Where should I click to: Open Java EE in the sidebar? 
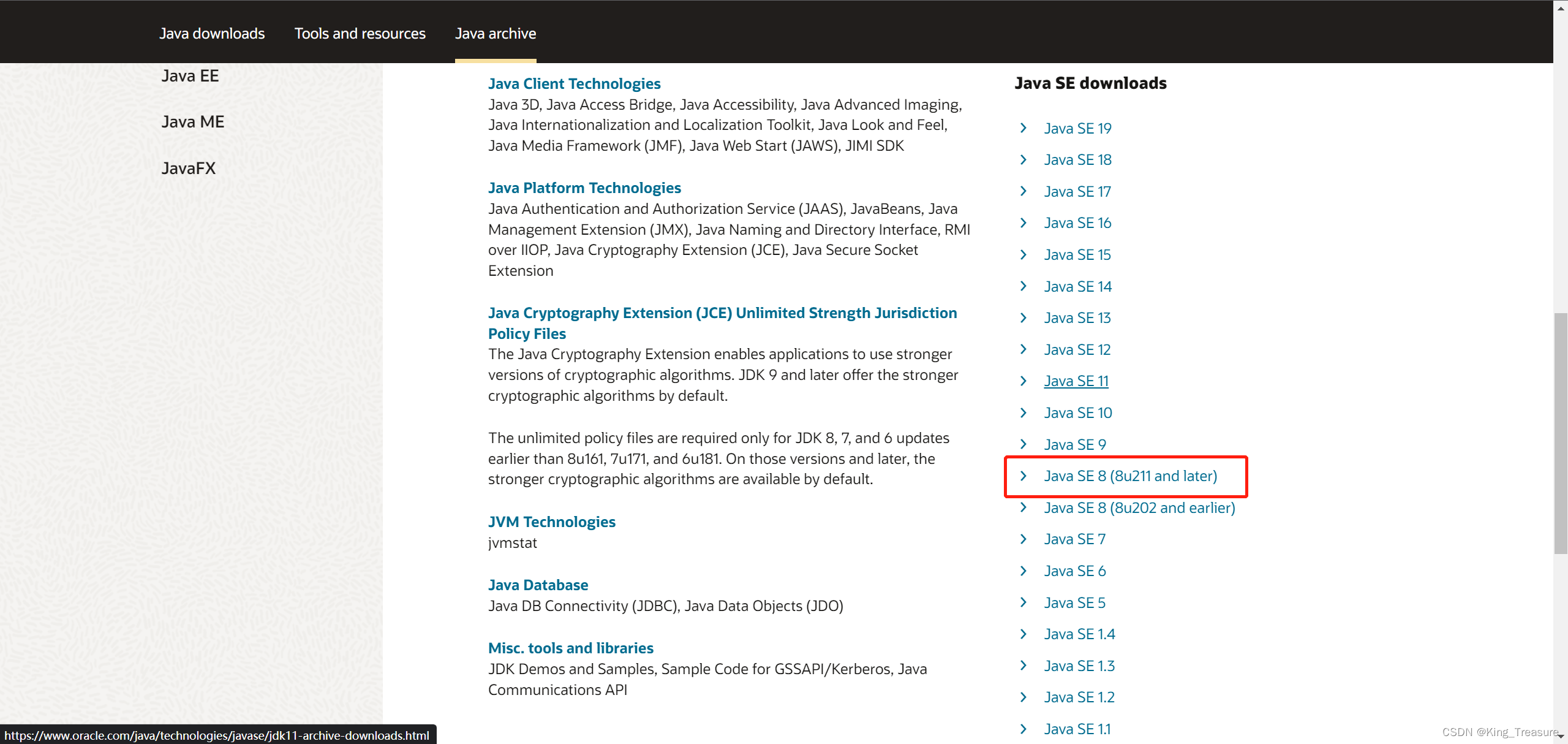[190, 76]
